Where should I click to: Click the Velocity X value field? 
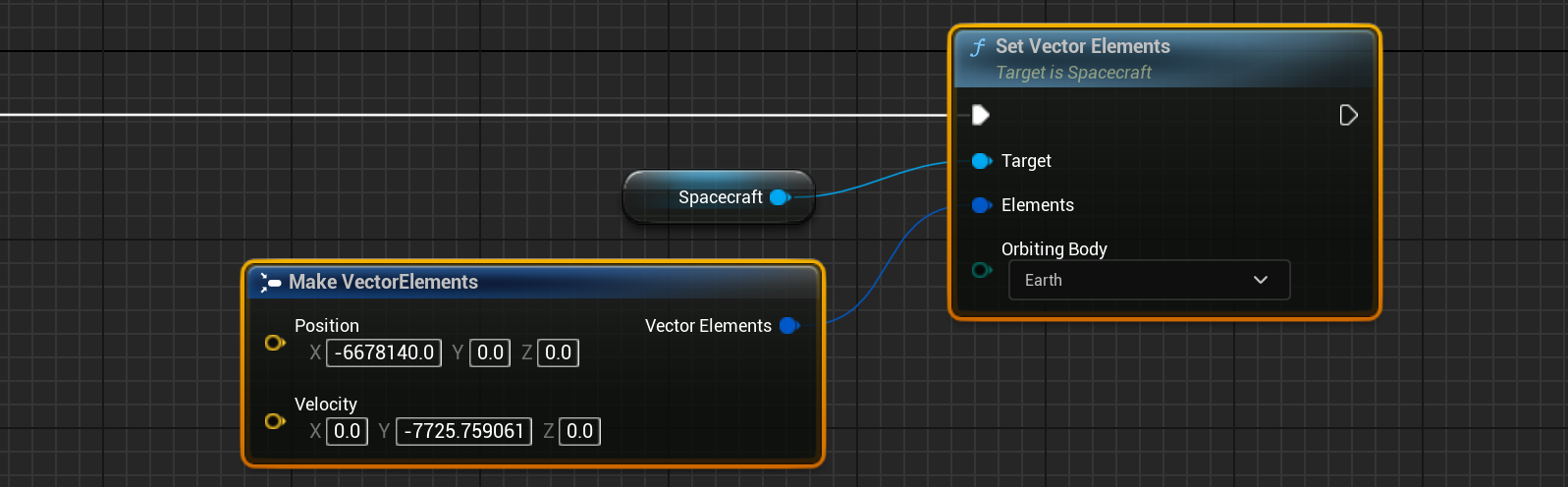click(x=347, y=431)
